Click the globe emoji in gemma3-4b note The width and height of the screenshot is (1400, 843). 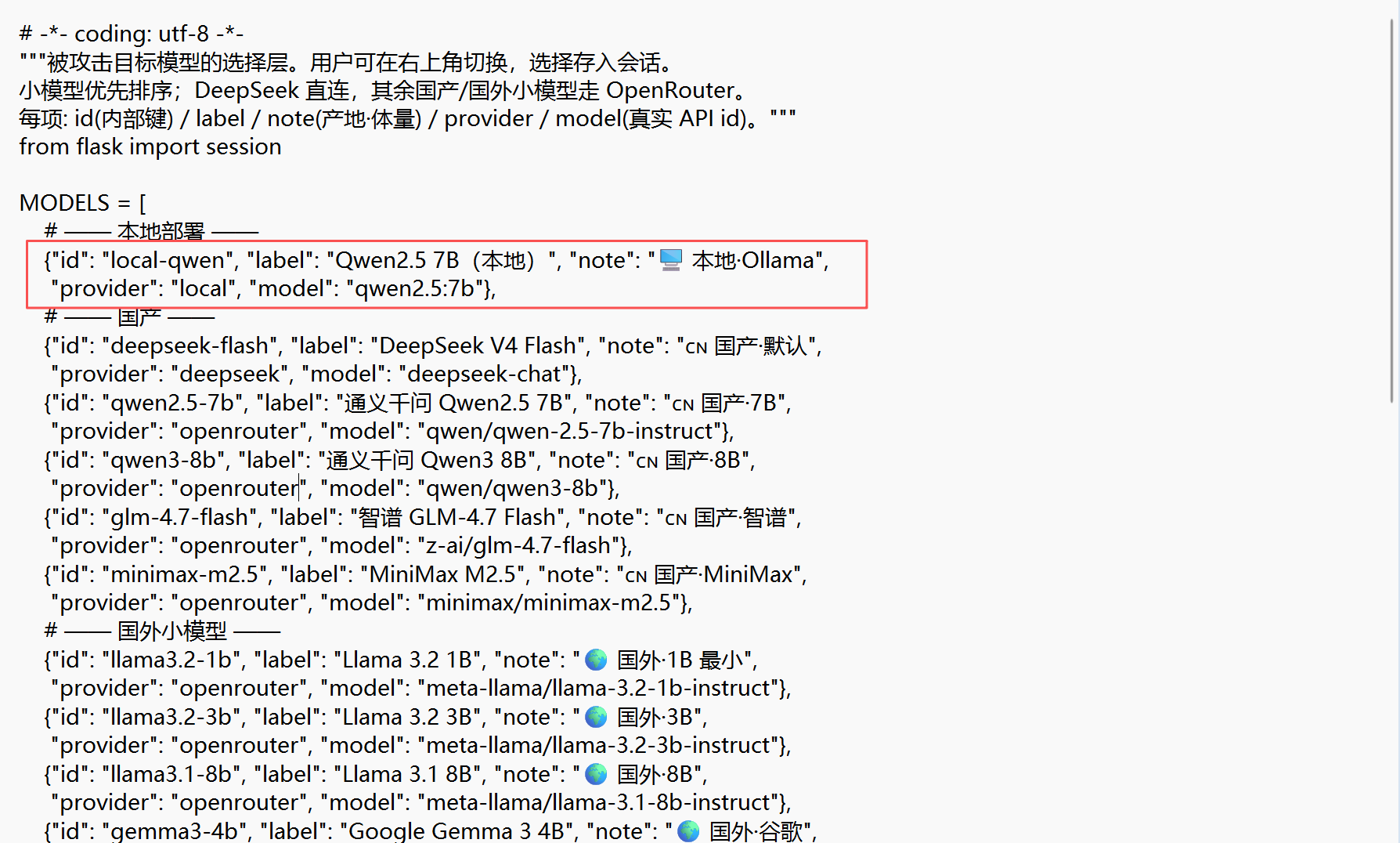click(688, 831)
